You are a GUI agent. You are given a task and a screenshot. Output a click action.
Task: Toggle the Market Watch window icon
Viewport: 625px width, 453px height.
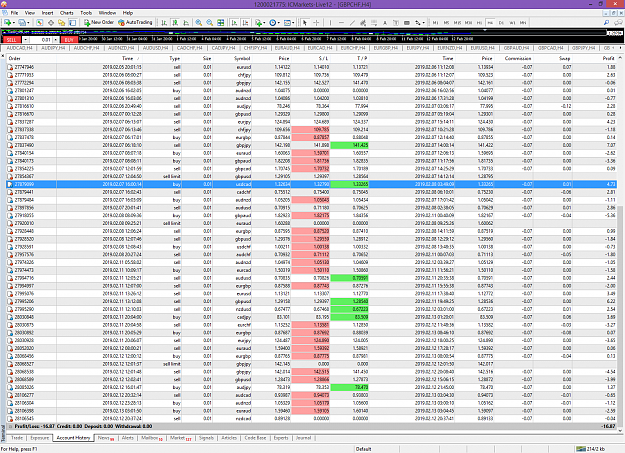tap(39, 23)
